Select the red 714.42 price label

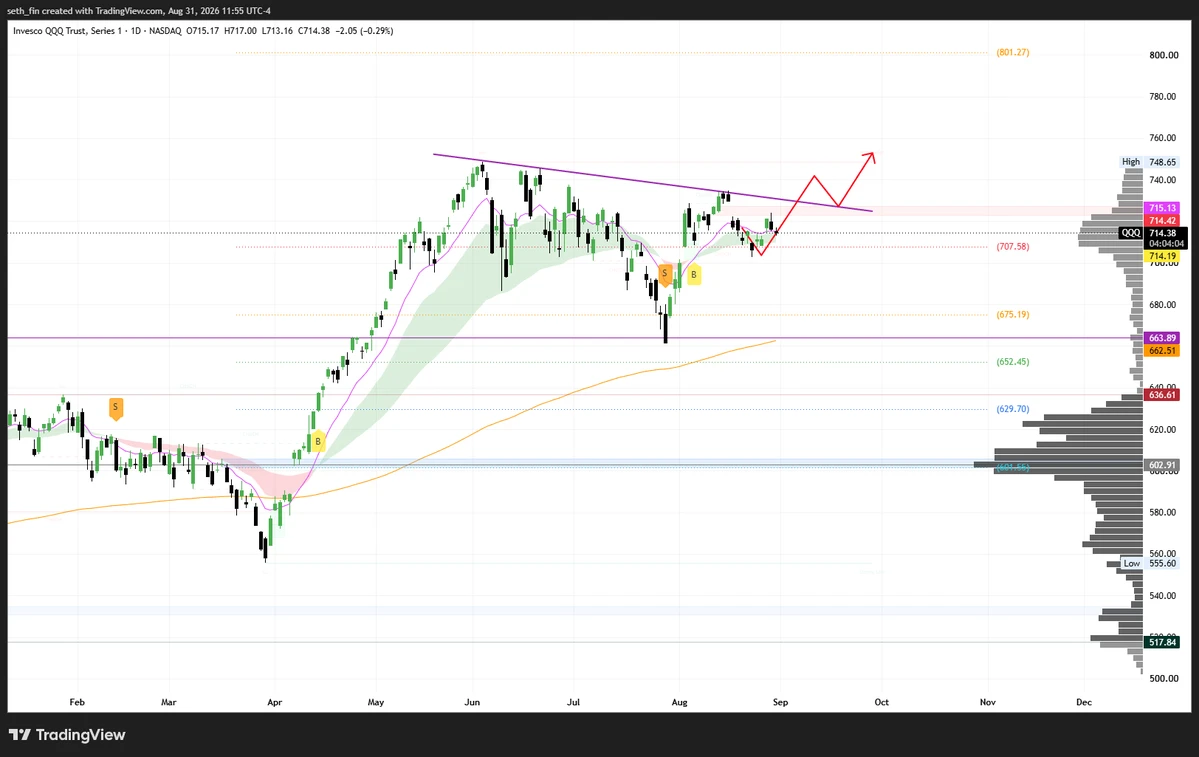(x=1162, y=220)
